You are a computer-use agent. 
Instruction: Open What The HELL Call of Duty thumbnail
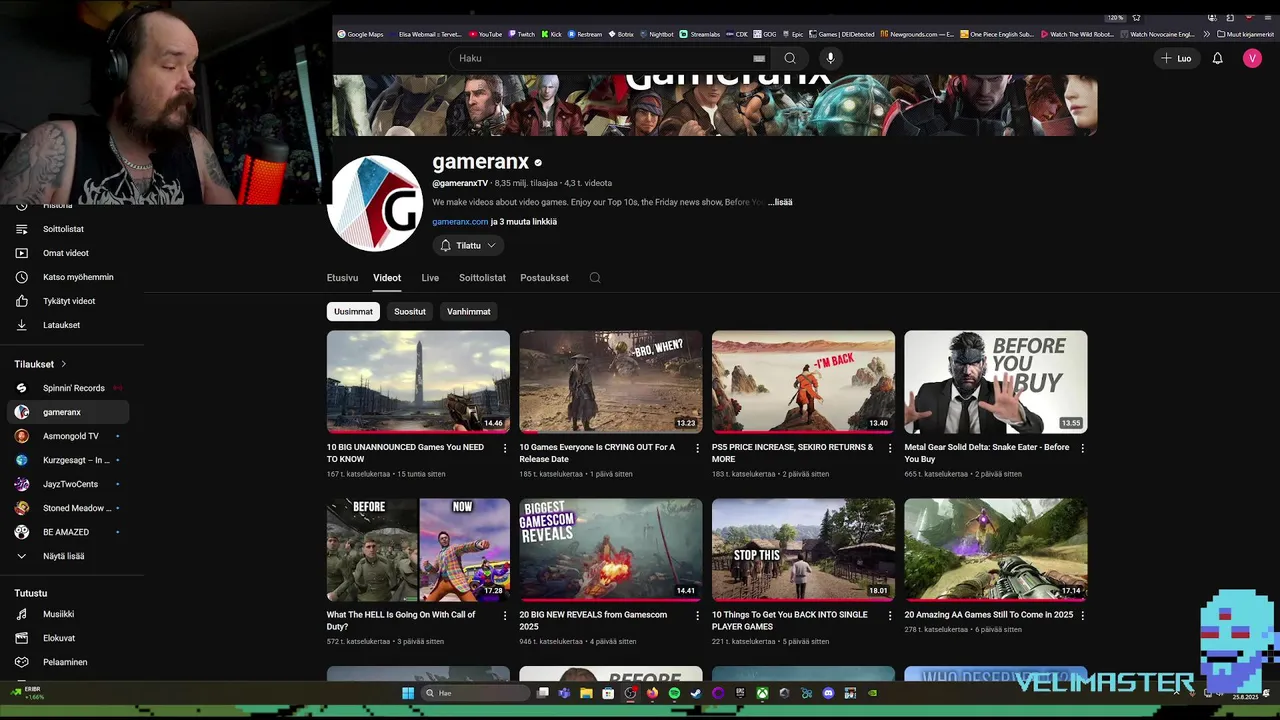click(418, 550)
